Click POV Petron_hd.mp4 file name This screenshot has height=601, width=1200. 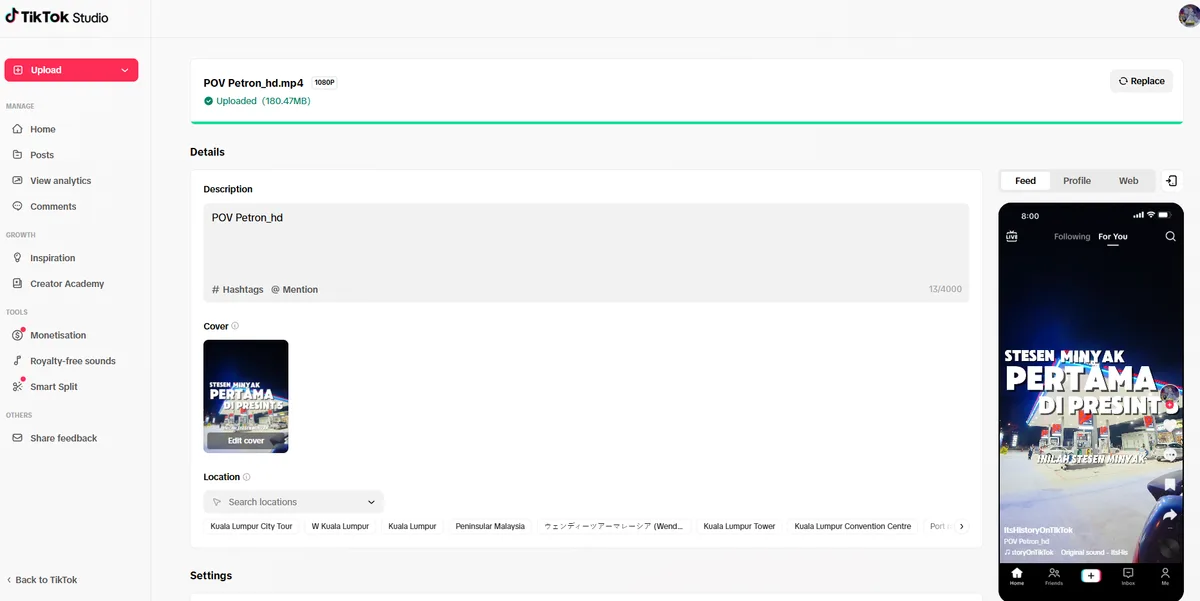[x=253, y=83]
